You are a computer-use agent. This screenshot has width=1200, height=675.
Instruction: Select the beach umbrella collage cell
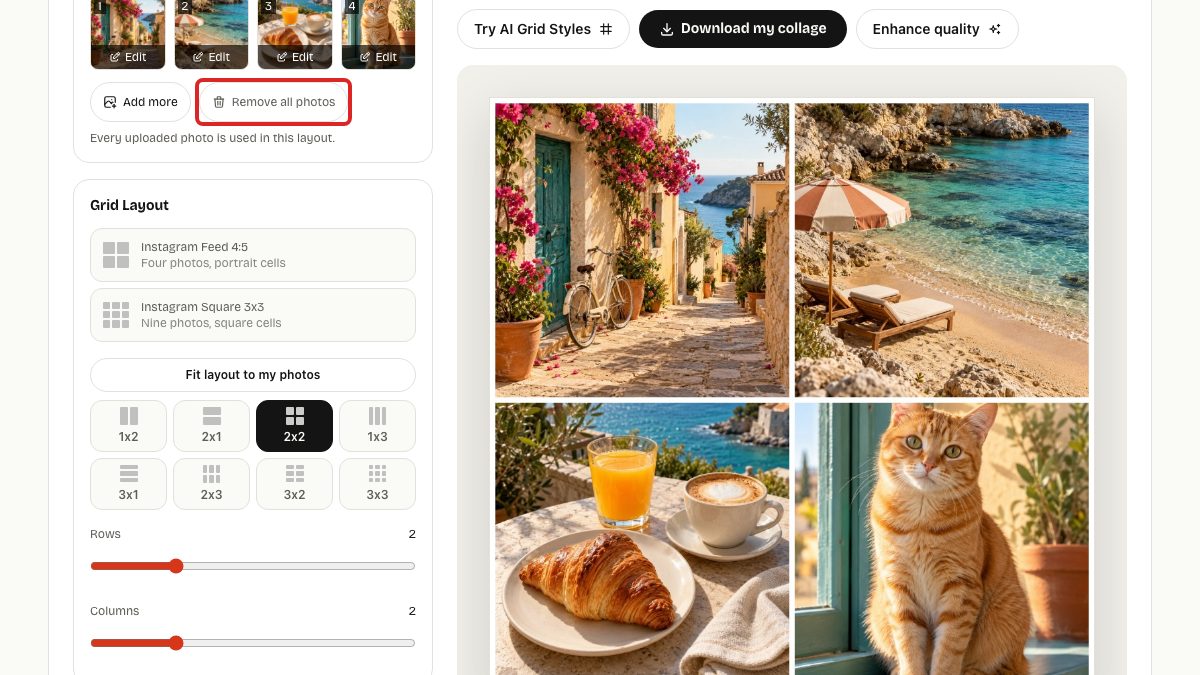[x=942, y=250]
